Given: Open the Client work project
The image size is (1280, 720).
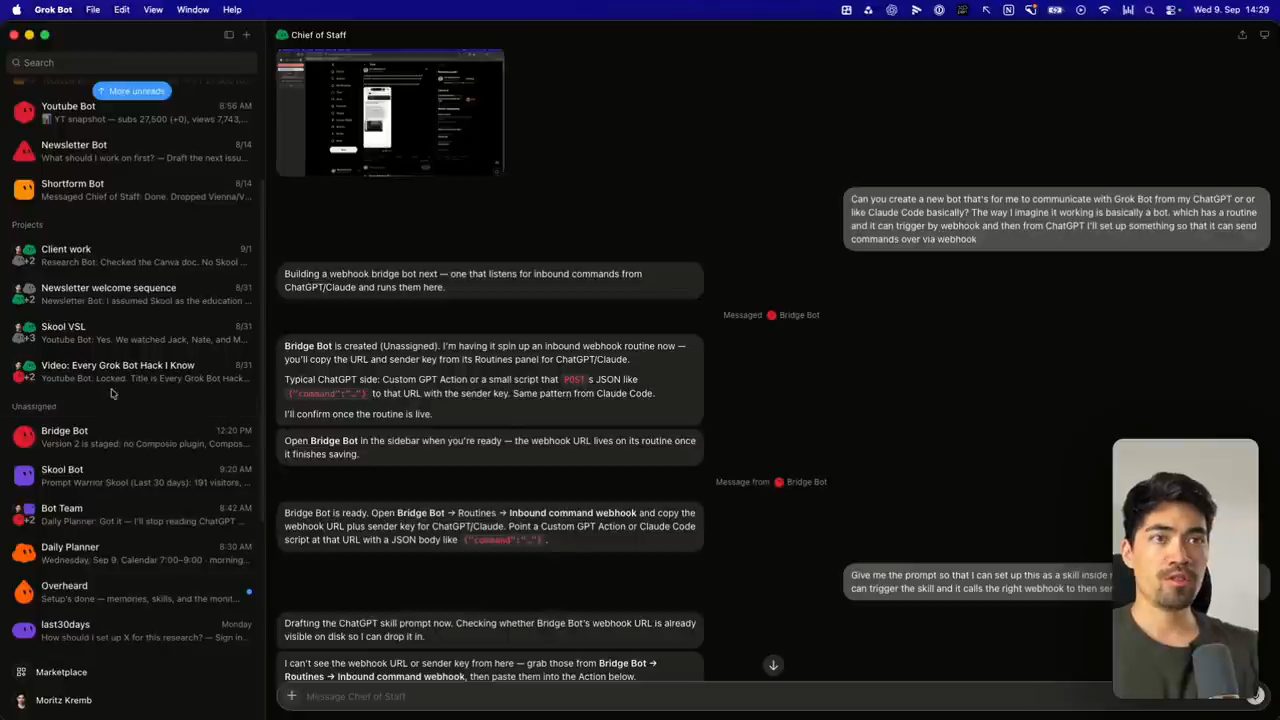Looking at the screenshot, I should [132, 255].
